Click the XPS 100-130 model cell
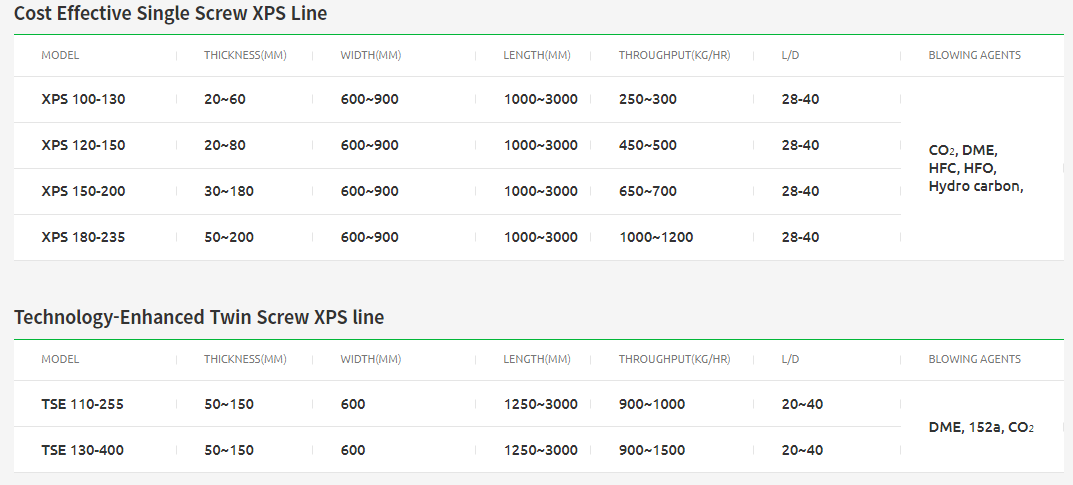1073x485 pixels. pos(83,99)
